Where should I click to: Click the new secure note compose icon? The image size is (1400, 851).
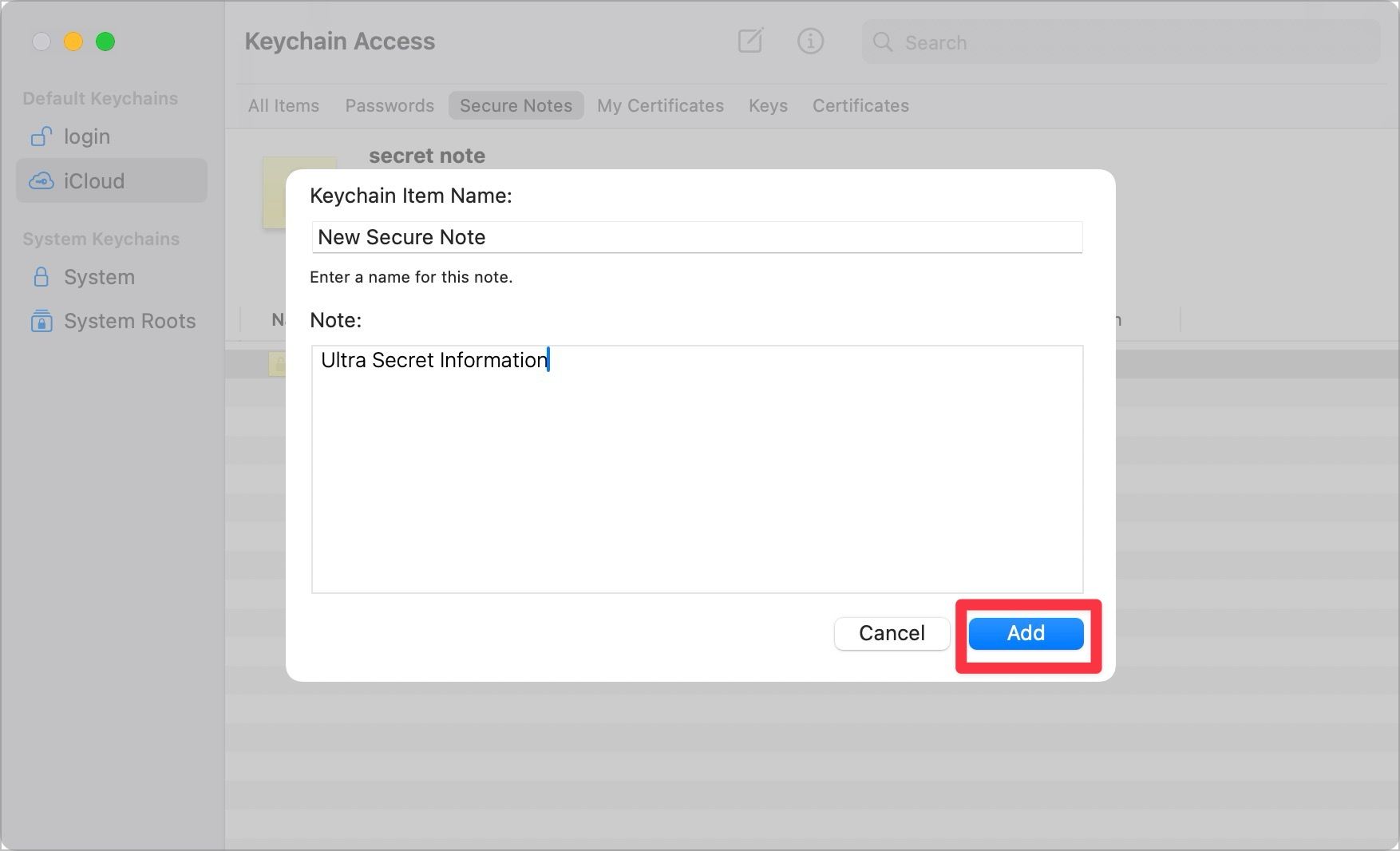pos(749,41)
